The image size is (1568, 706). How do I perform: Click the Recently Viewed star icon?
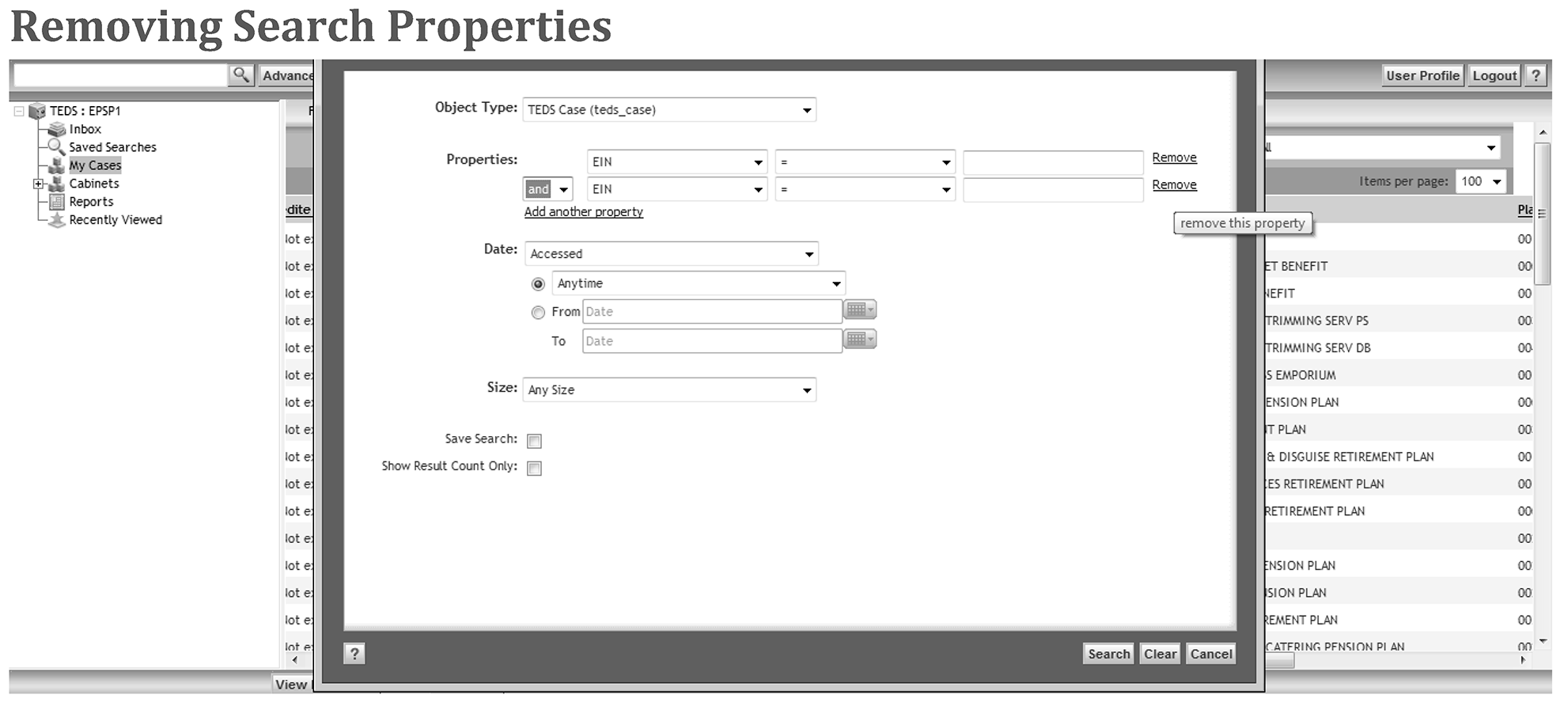(x=57, y=220)
